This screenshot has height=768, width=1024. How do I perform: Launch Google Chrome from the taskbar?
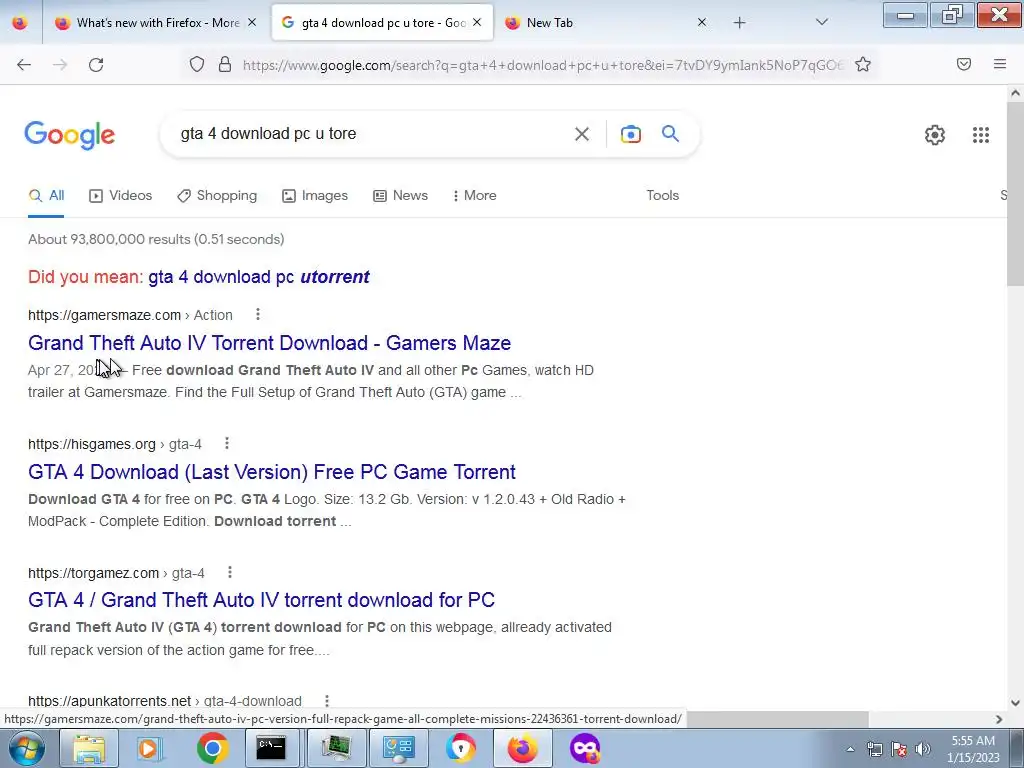point(212,748)
